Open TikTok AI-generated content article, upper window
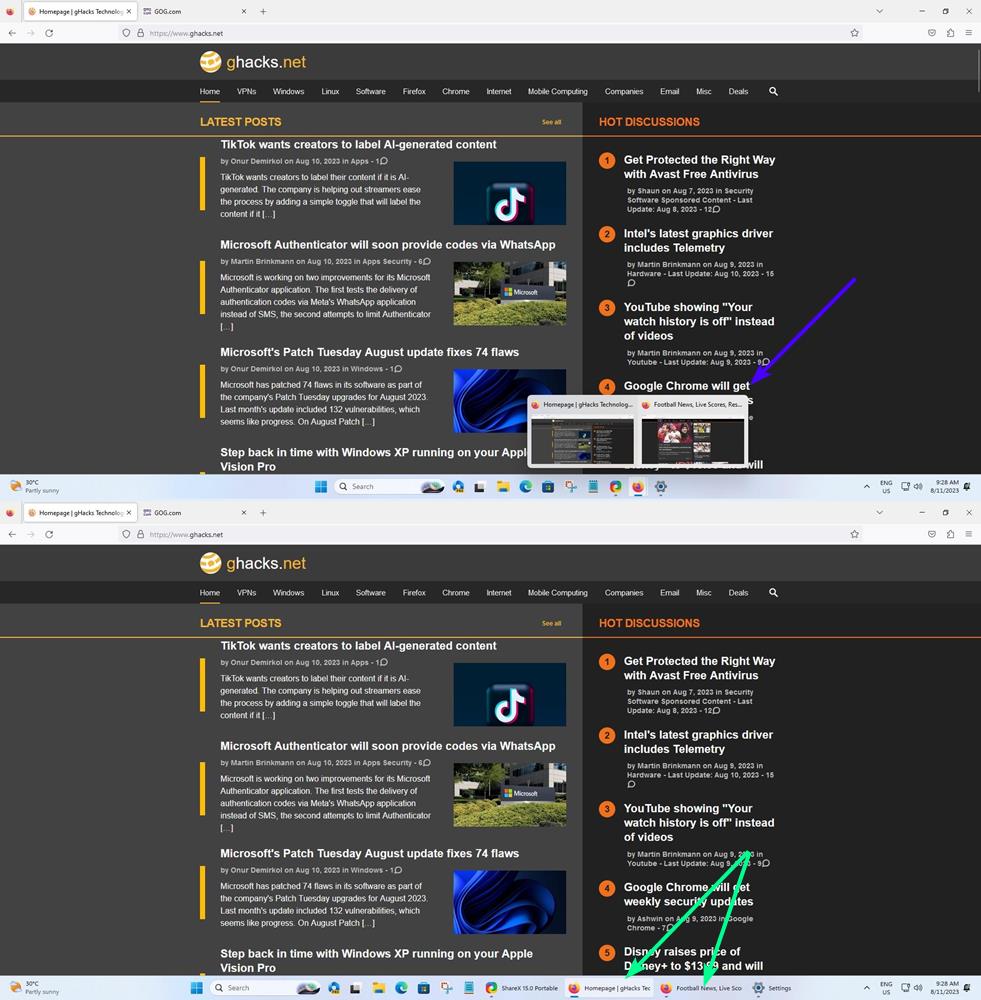 click(x=358, y=145)
